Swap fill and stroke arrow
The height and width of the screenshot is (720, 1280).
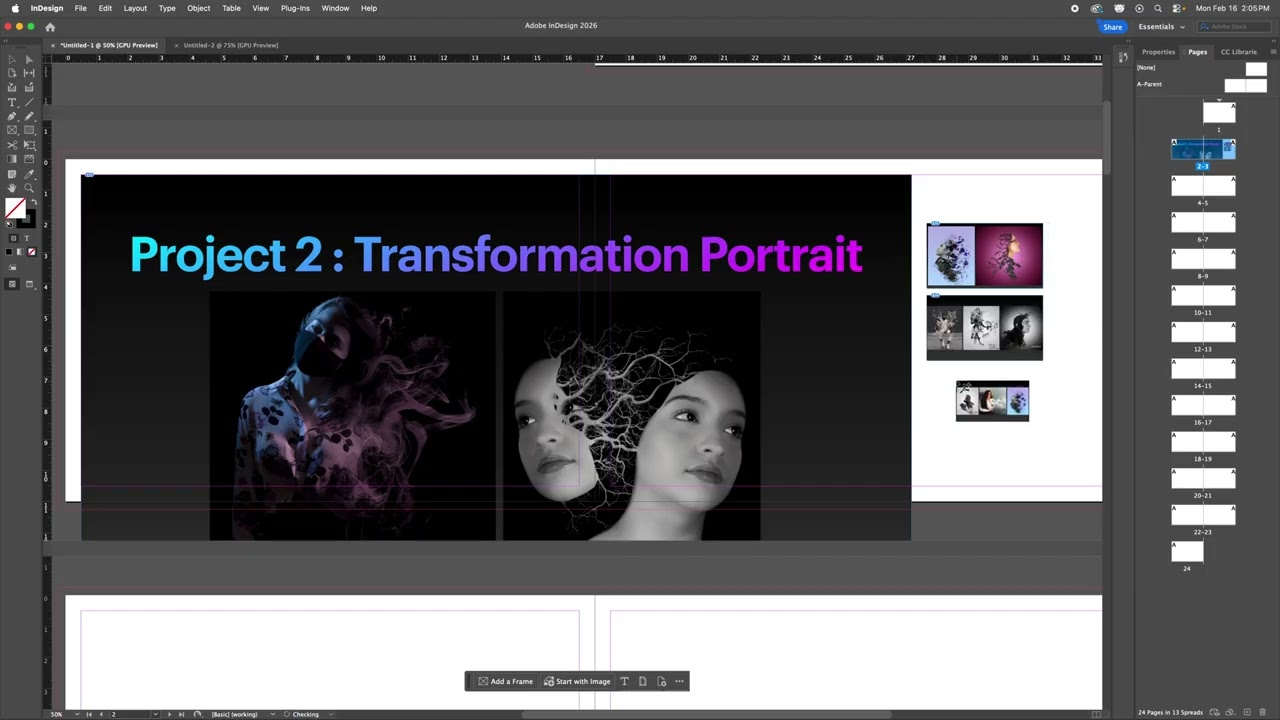[x=33, y=202]
